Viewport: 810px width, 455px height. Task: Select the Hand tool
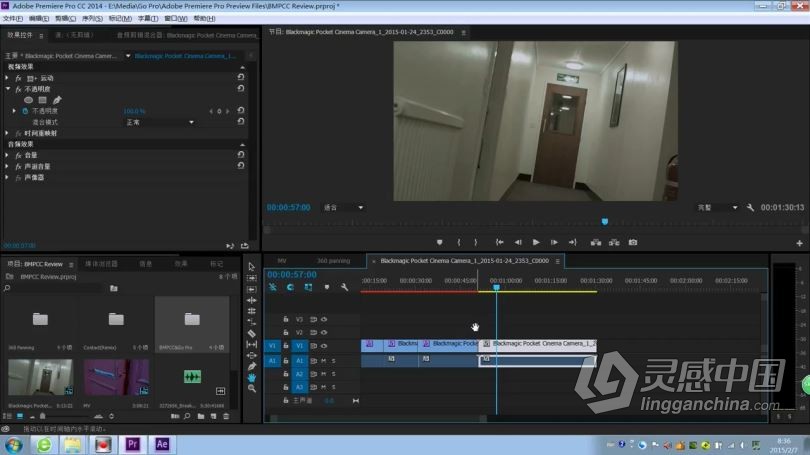(x=252, y=378)
